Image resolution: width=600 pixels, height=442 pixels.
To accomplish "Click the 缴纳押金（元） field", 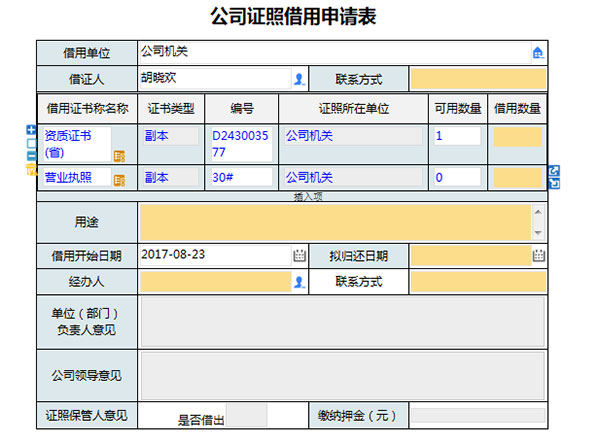I will pos(478,415).
